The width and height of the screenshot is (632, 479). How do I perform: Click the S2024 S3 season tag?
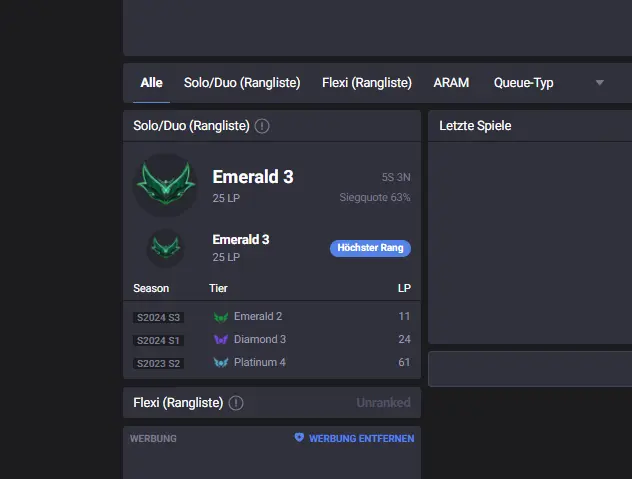(158, 317)
